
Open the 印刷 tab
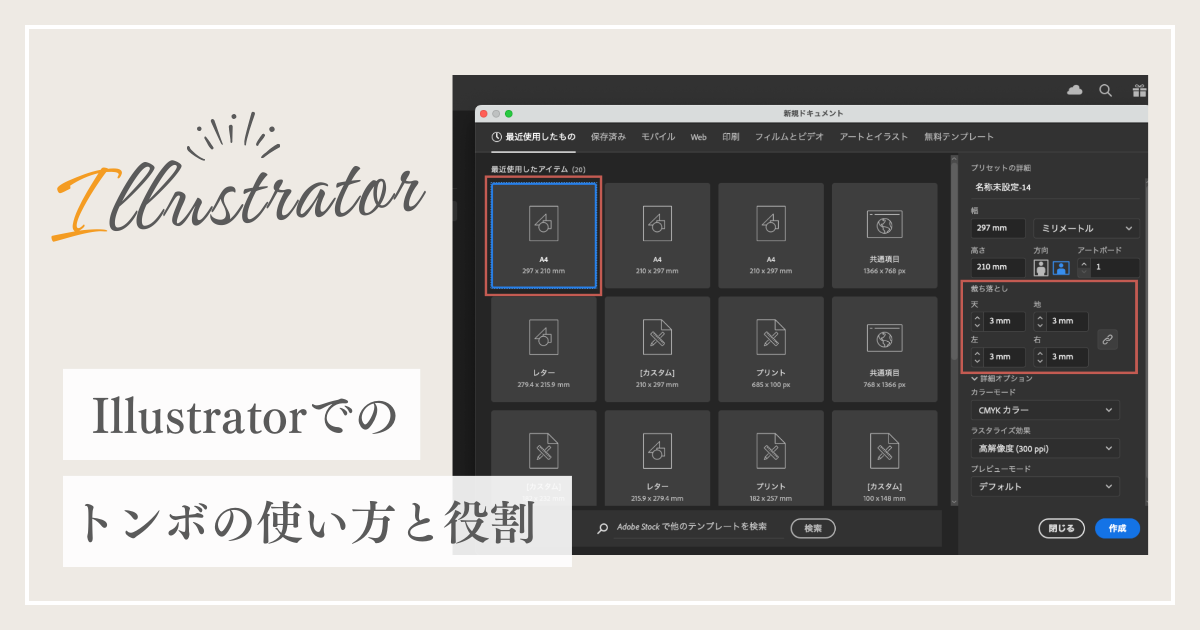coord(731,137)
